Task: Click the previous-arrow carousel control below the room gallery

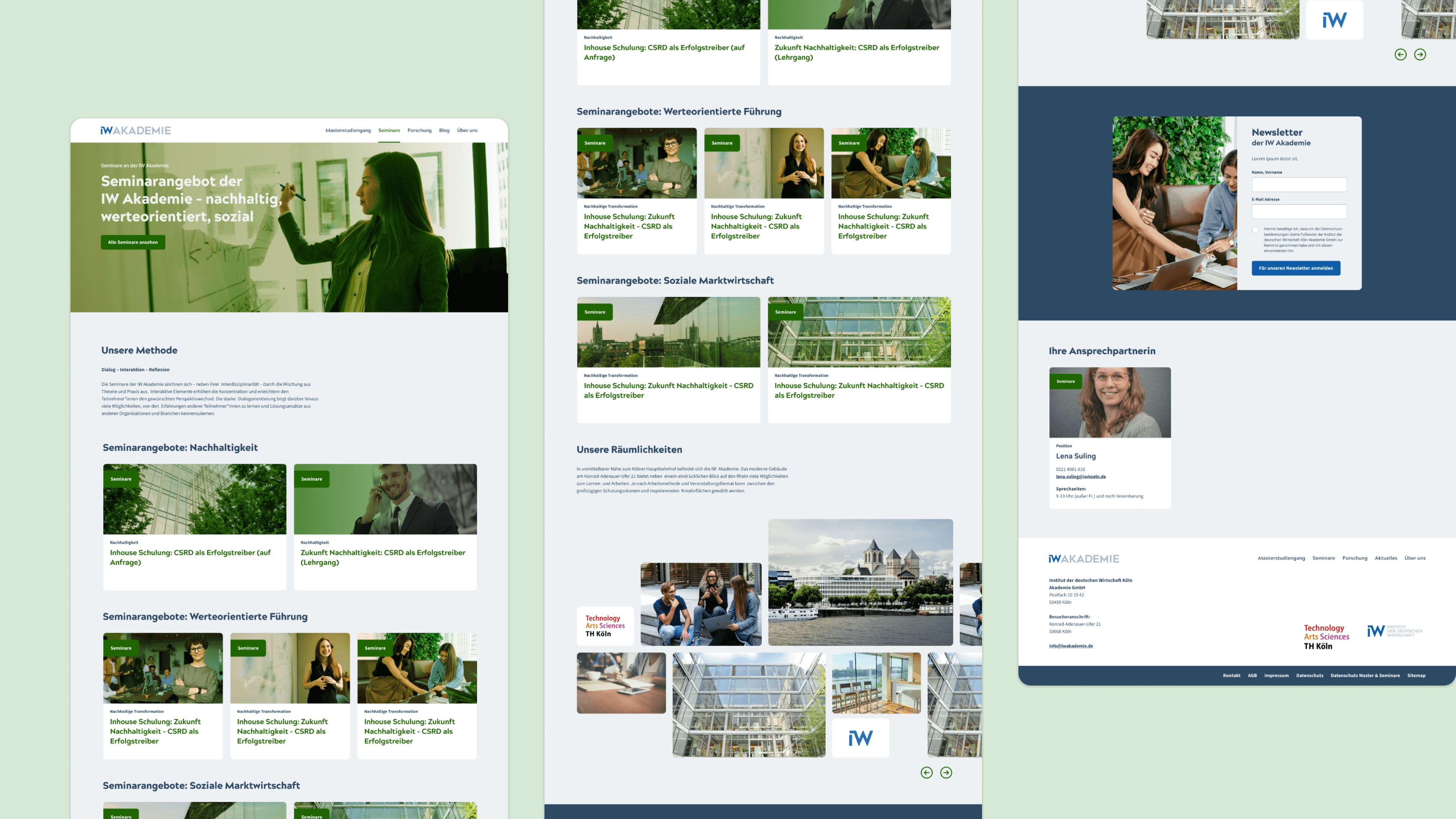Action: point(927,773)
